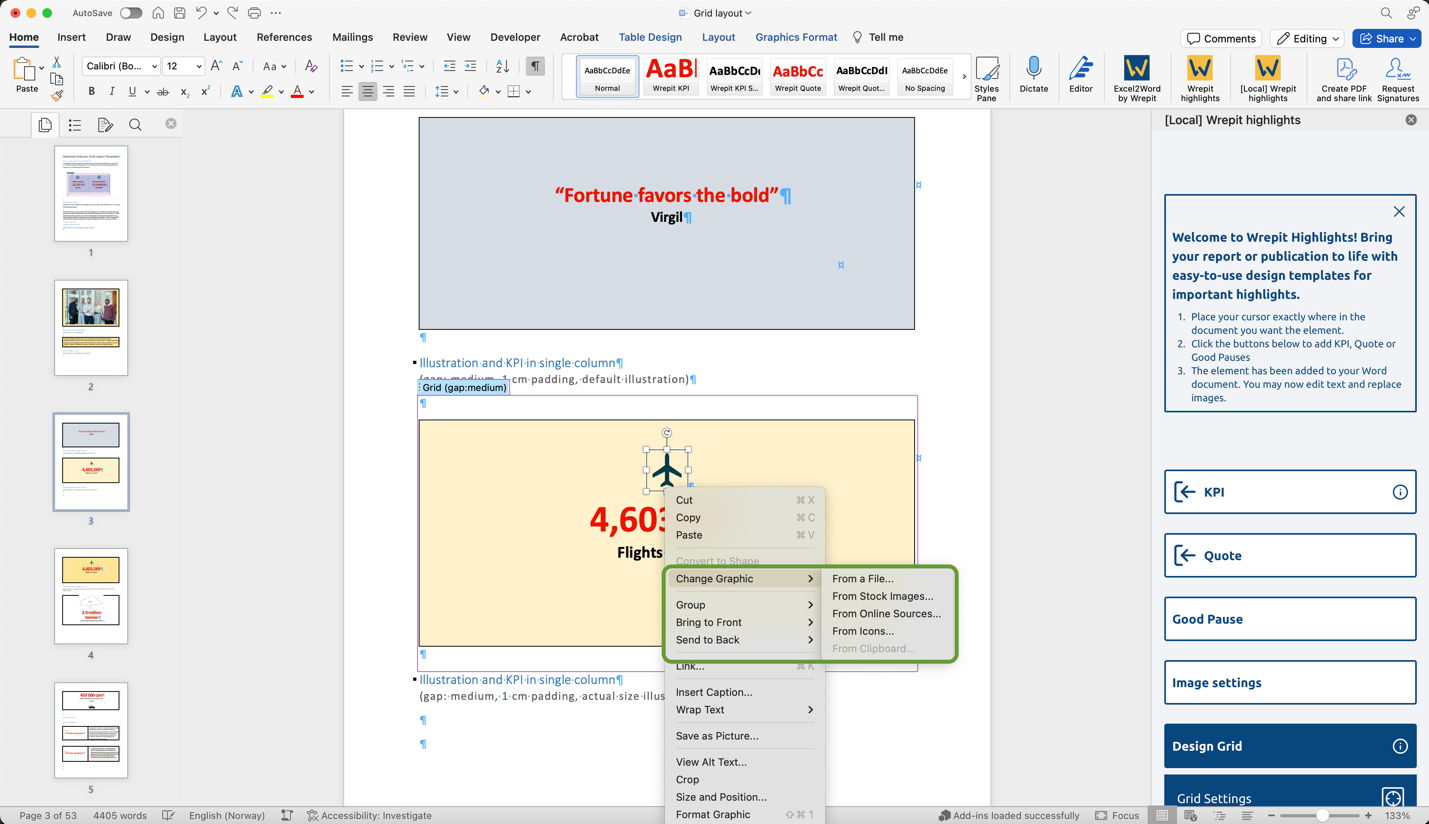This screenshot has height=824, width=1429.
Task: Open line spacing dropdown
Action: (x=446, y=92)
